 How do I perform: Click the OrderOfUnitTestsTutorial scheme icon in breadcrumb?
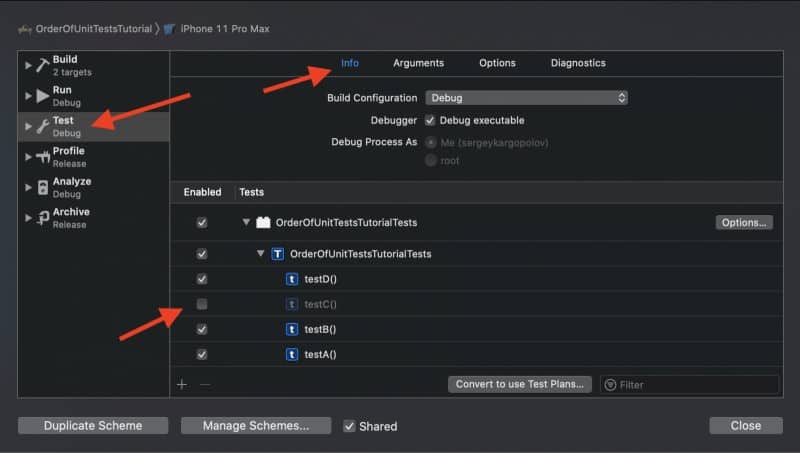(x=25, y=30)
